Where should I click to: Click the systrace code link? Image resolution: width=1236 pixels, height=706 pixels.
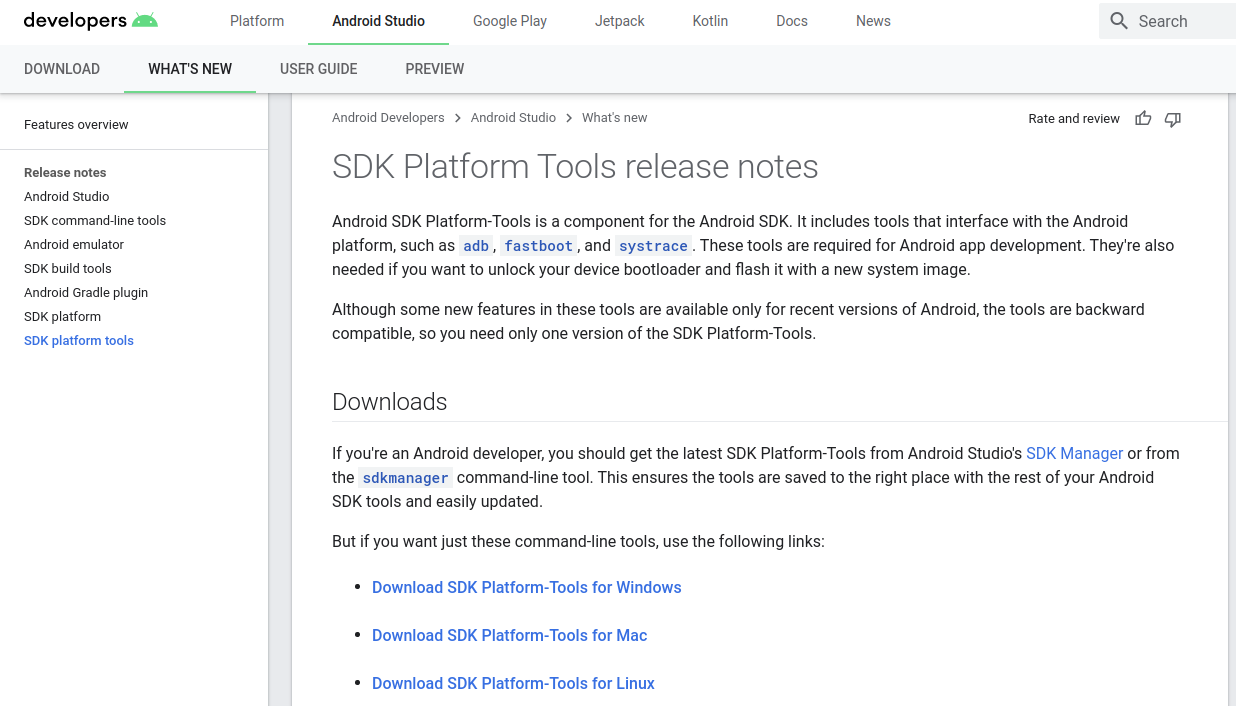coord(653,246)
